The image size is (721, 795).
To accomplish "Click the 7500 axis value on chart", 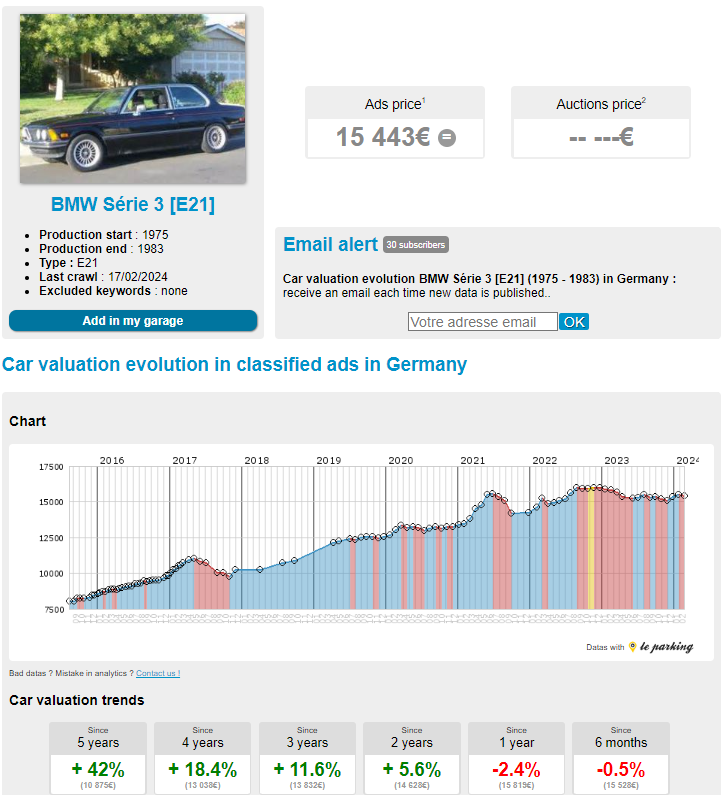I will pos(54,609).
